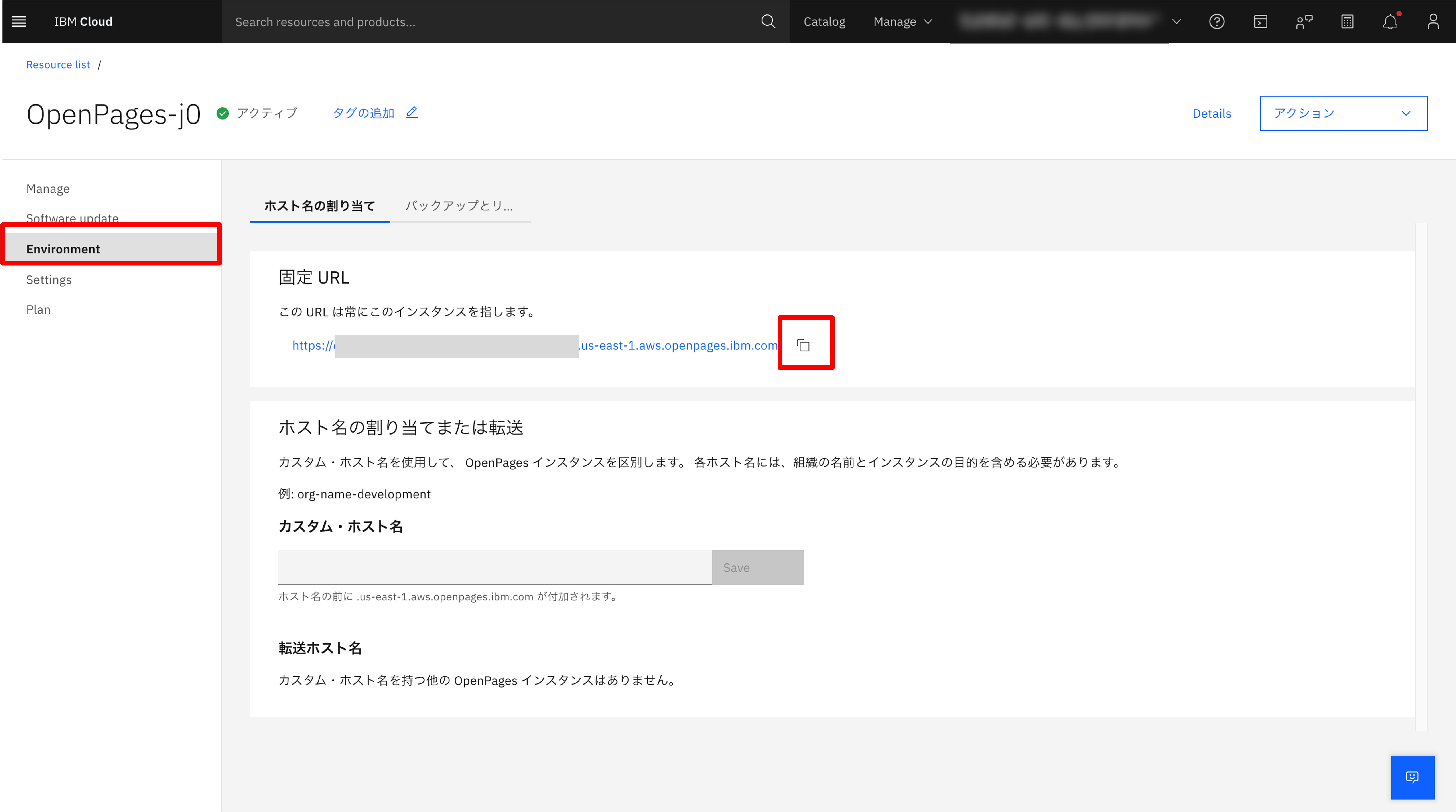Image resolution: width=1456 pixels, height=812 pixels.
Task: Copy the fixed URL to clipboard
Action: click(x=803, y=345)
